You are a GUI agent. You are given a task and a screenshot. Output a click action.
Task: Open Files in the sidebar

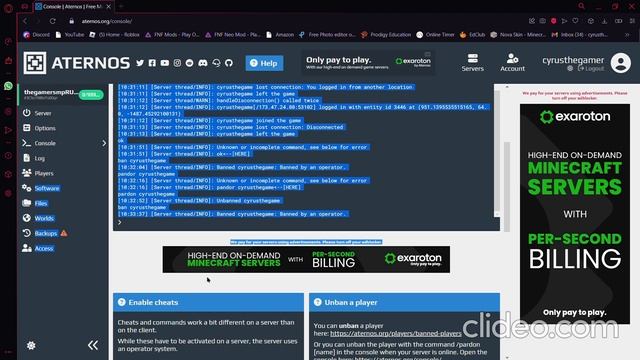35,203
